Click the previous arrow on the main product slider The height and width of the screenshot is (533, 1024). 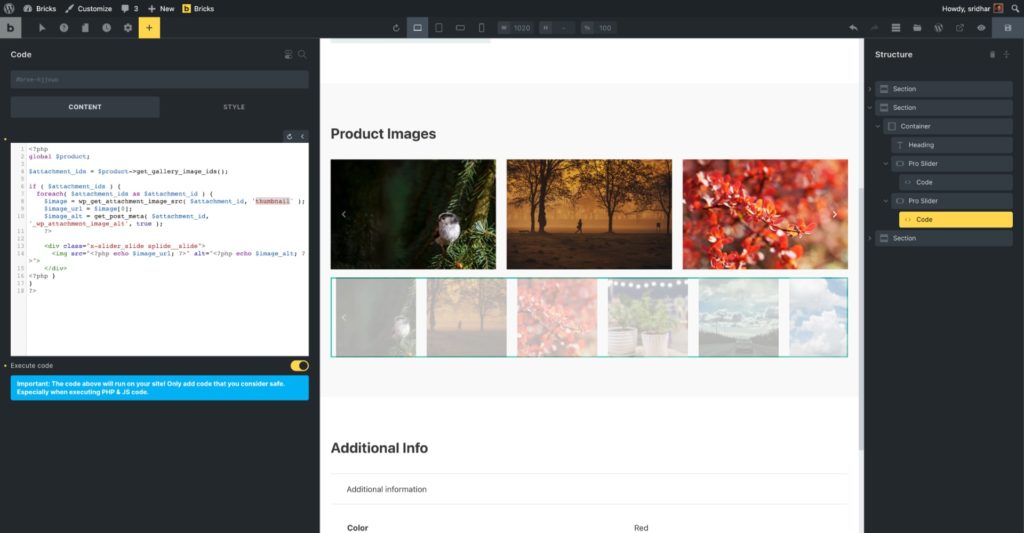point(344,214)
